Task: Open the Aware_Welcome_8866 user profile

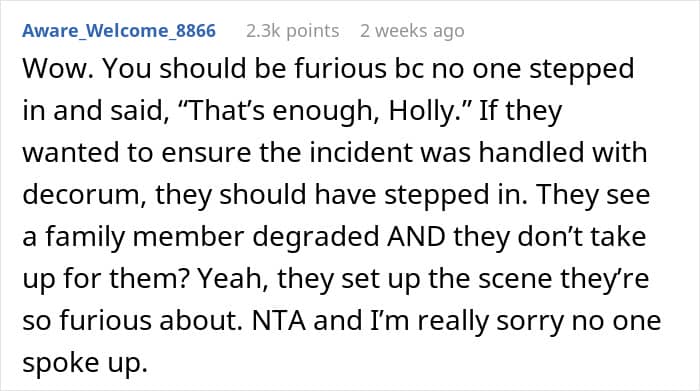Action: pos(119,31)
